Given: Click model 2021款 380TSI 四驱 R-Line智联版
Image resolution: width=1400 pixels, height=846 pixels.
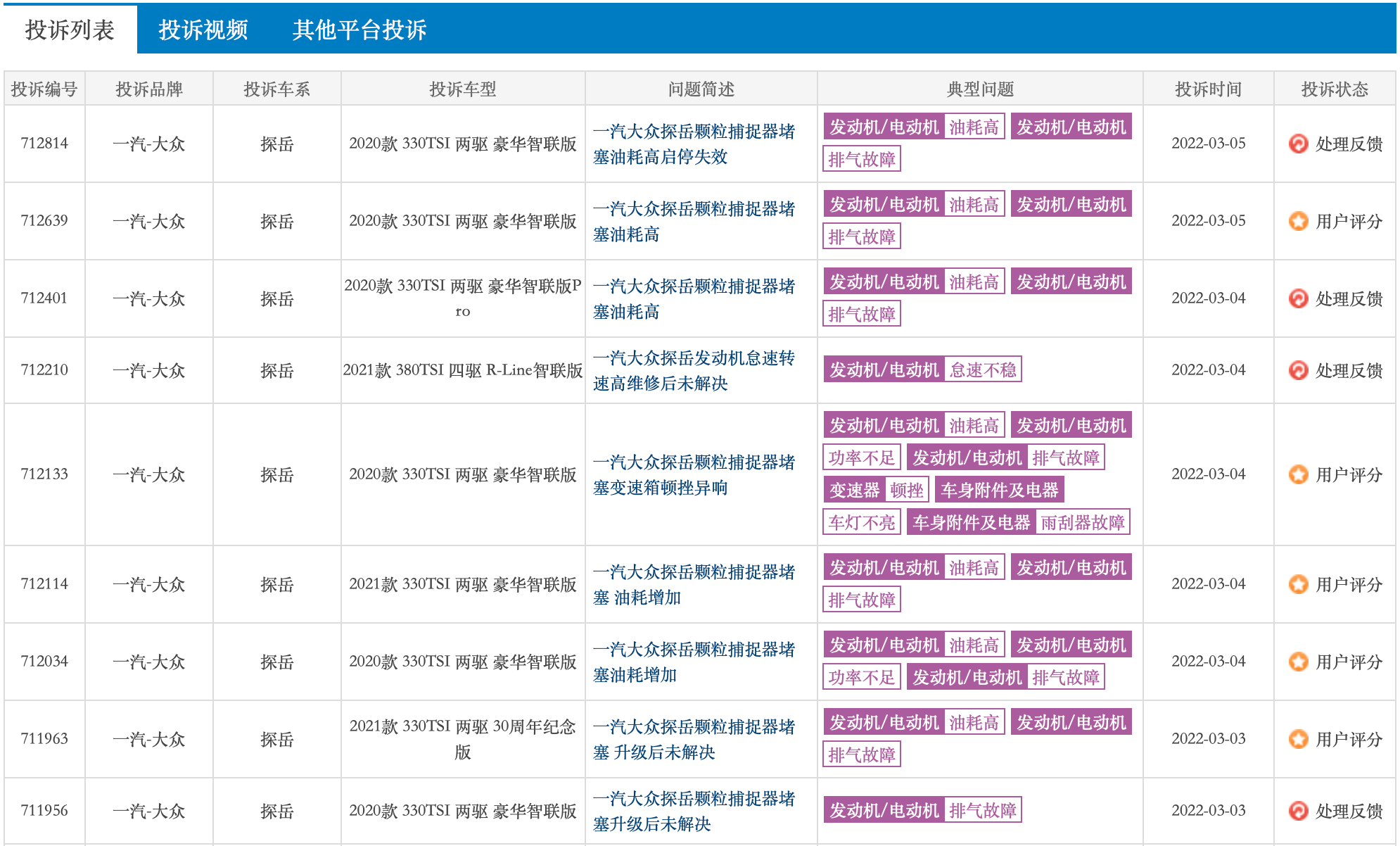Looking at the screenshot, I should pyautogui.click(x=463, y=370).
